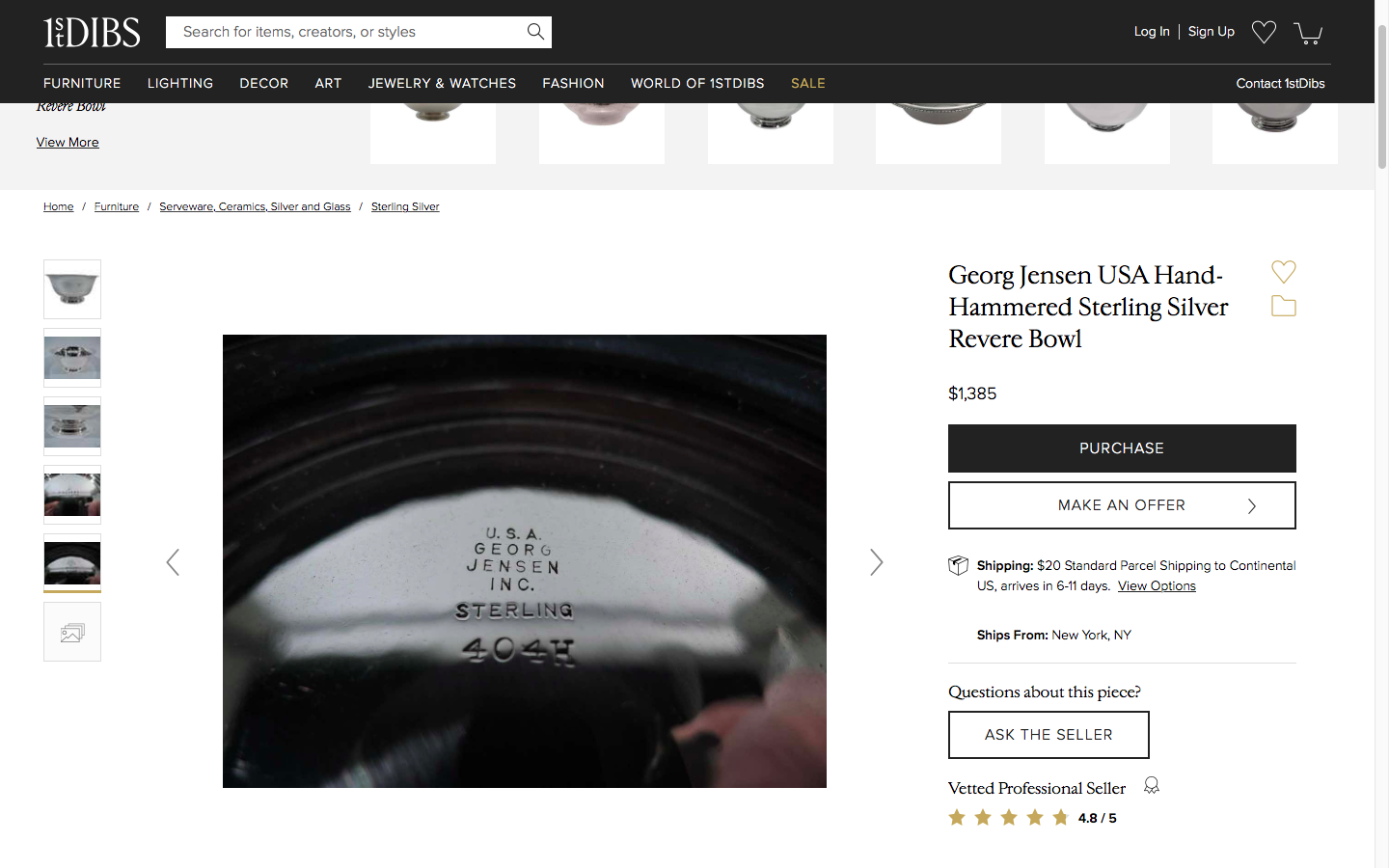Go to Sterling Silver breadcrumb
The width and height of the screenshot is (1389, 868).
tap(405, 206)
